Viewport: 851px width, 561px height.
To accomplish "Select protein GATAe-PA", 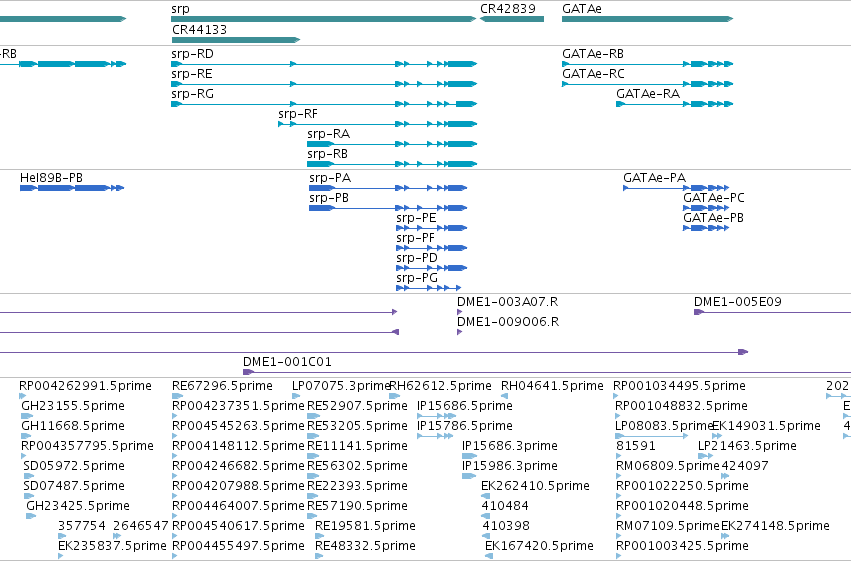I will point(676,188).
